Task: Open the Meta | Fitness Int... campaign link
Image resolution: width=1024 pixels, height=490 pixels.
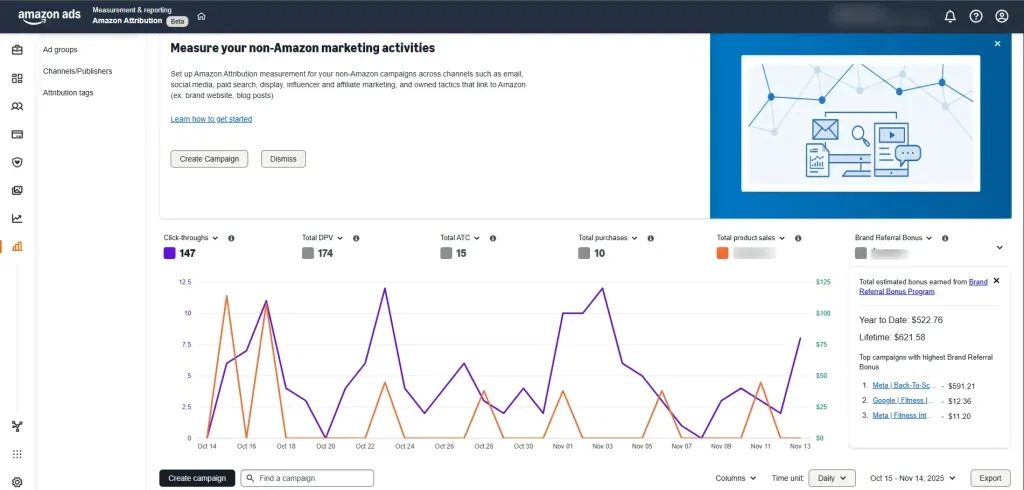Action: (904, 416)
